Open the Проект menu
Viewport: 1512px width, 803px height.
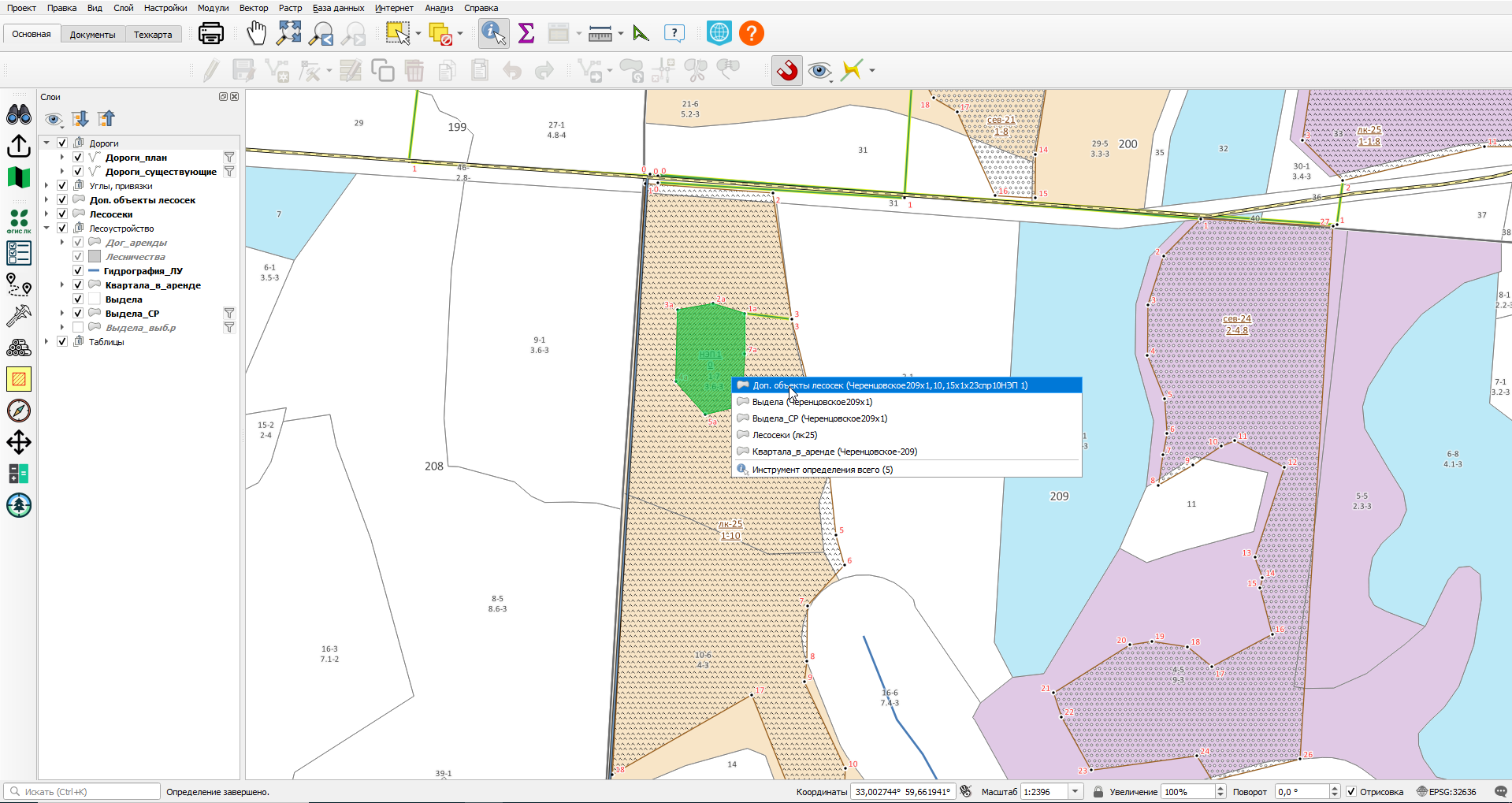(21, 8)
